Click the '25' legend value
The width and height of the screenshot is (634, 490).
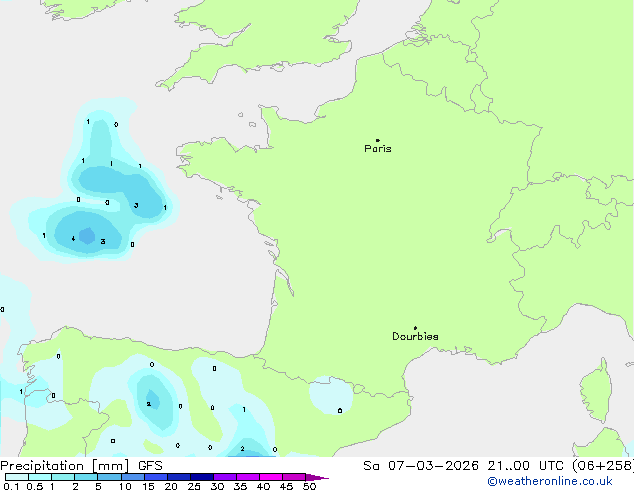tap(194, 486)
